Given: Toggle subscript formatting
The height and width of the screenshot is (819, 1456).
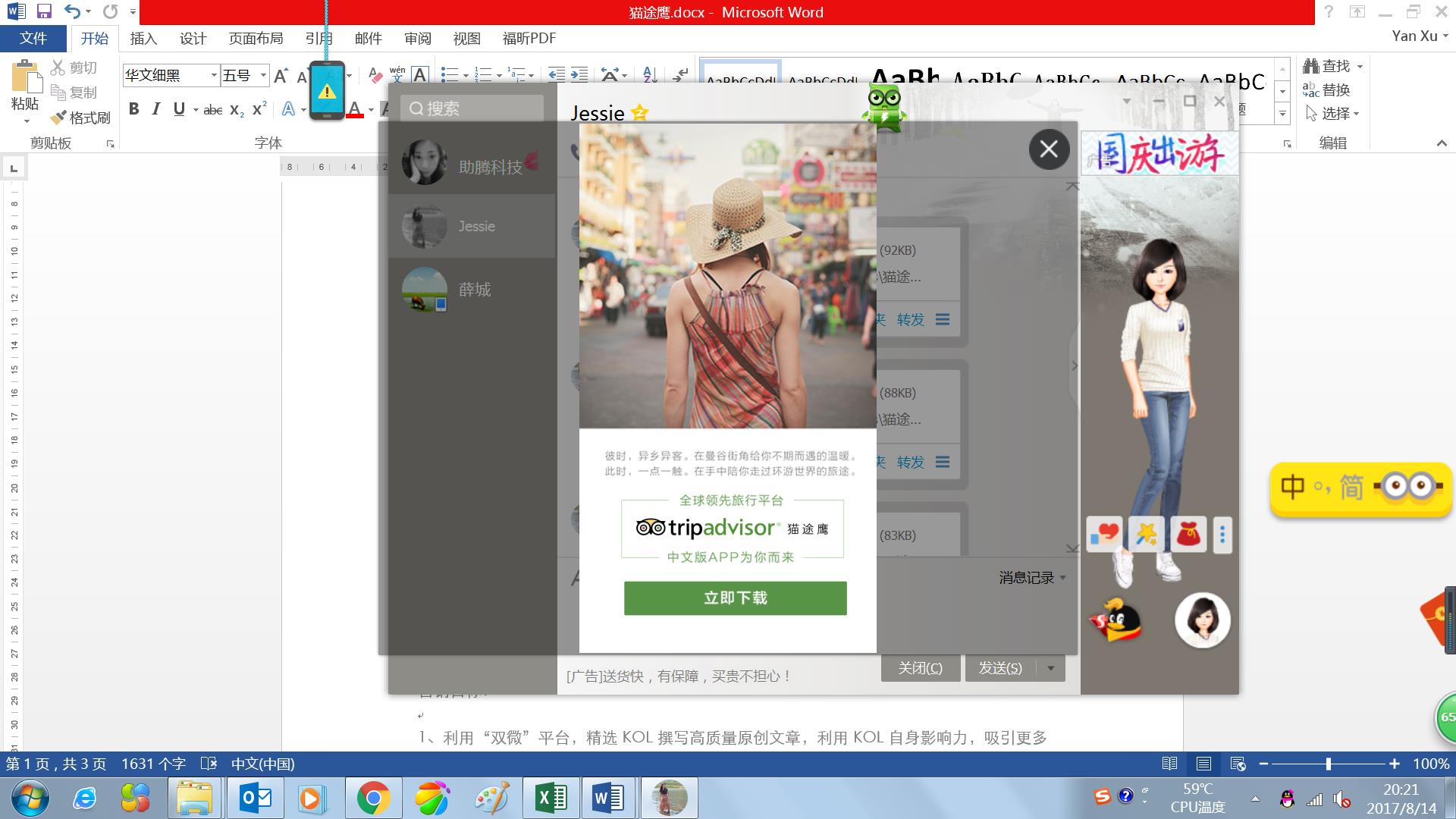Looking at the screenshot, I should point(237,110).
